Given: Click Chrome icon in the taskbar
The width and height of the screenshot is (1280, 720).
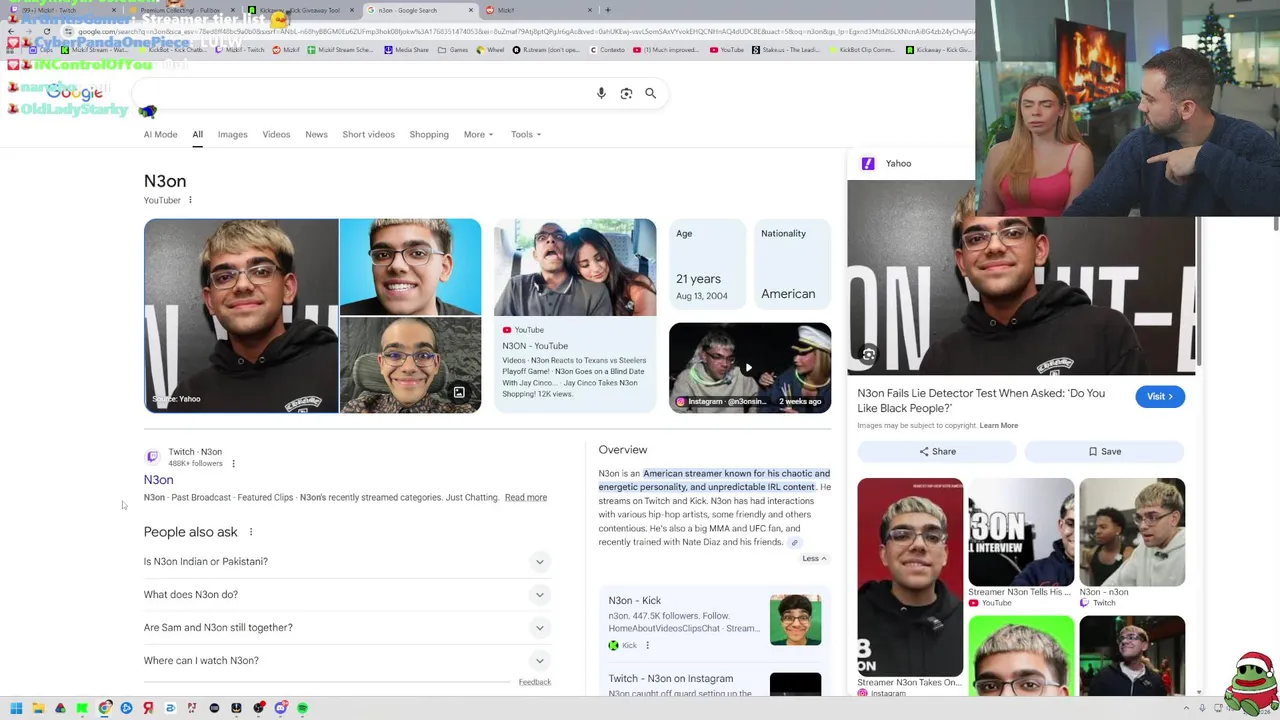Looking at the screenshot, I should [x=104, y=708].
